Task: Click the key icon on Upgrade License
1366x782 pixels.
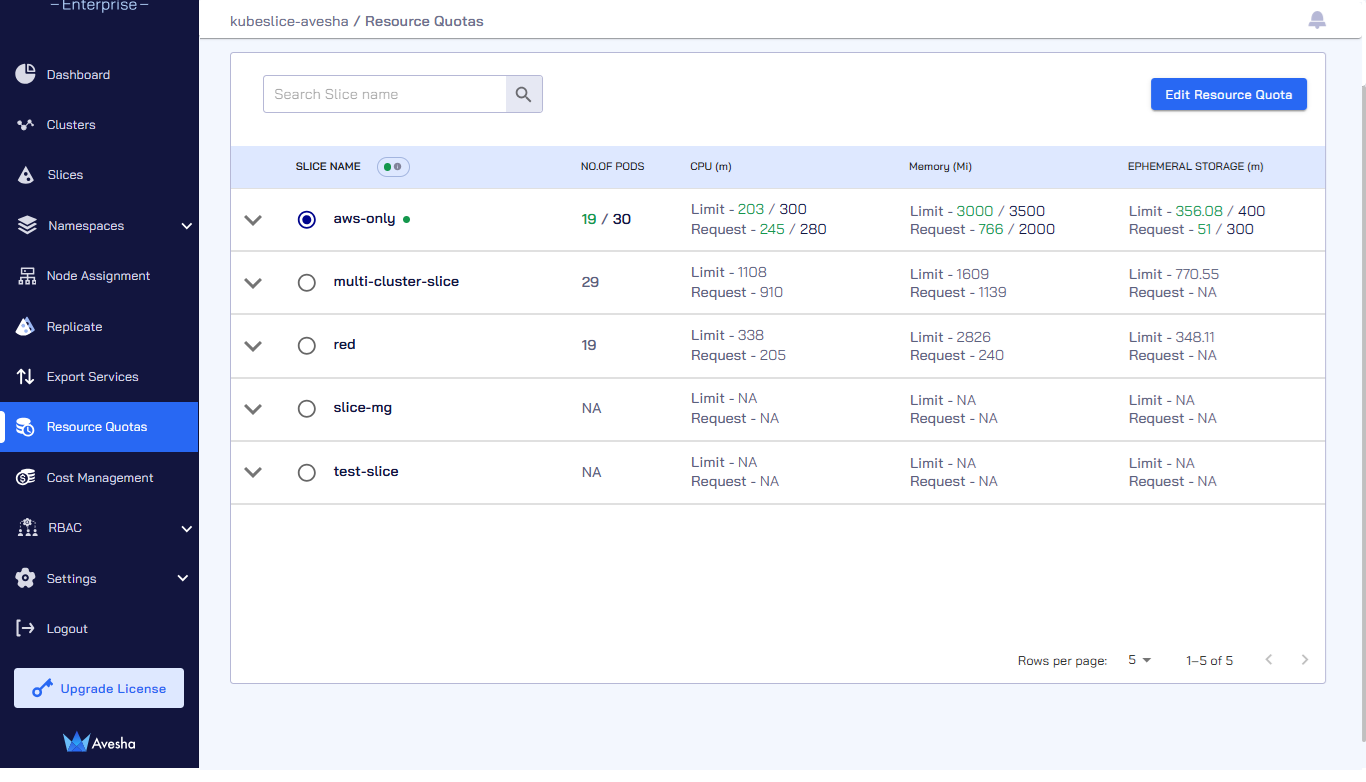Action: click(42, 688)
